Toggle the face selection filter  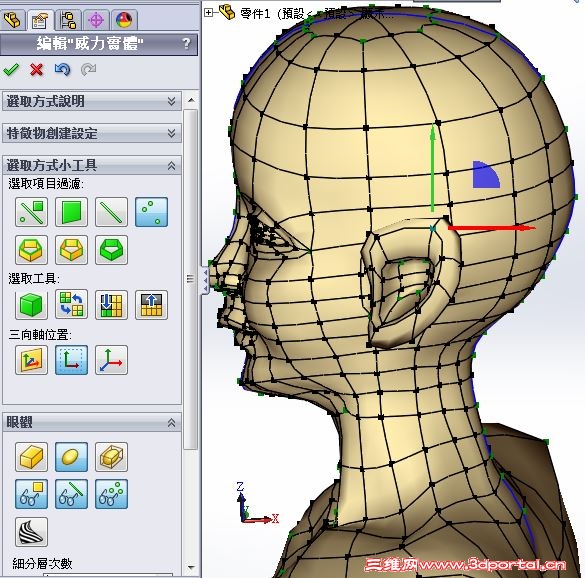pyautogui.click(x=71, y=212)
